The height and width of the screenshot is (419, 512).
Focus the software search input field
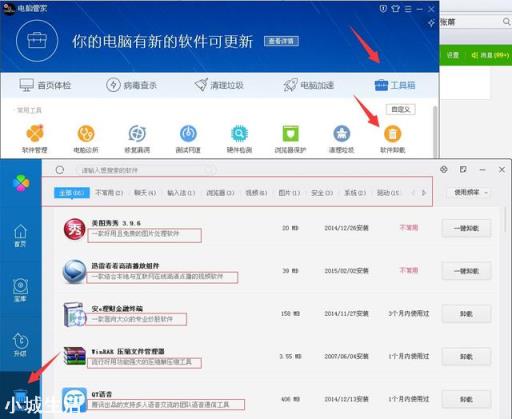pyautogui.click(x=146, y=171)
